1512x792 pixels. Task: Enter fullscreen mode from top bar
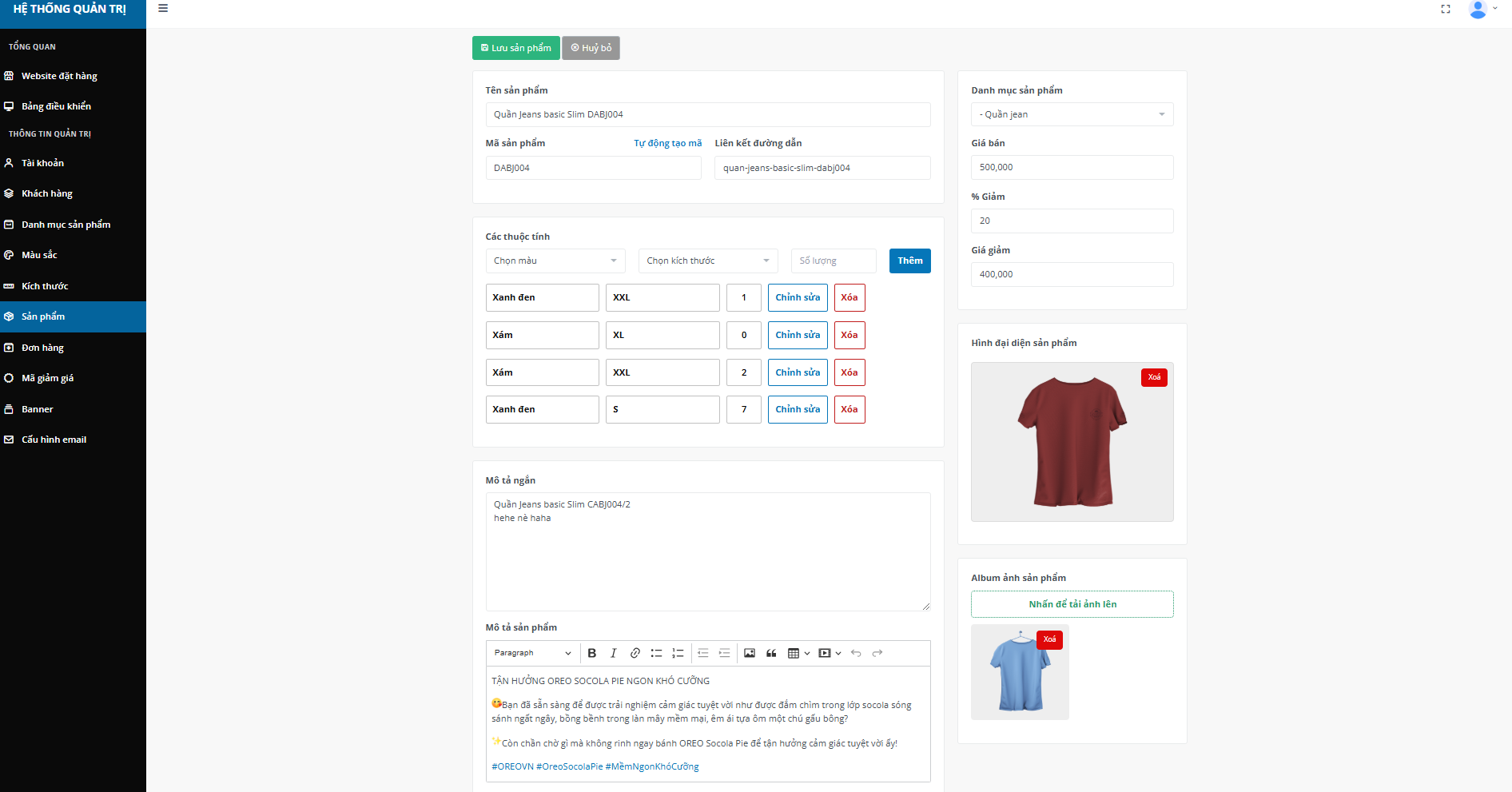tap(1446, 10)
